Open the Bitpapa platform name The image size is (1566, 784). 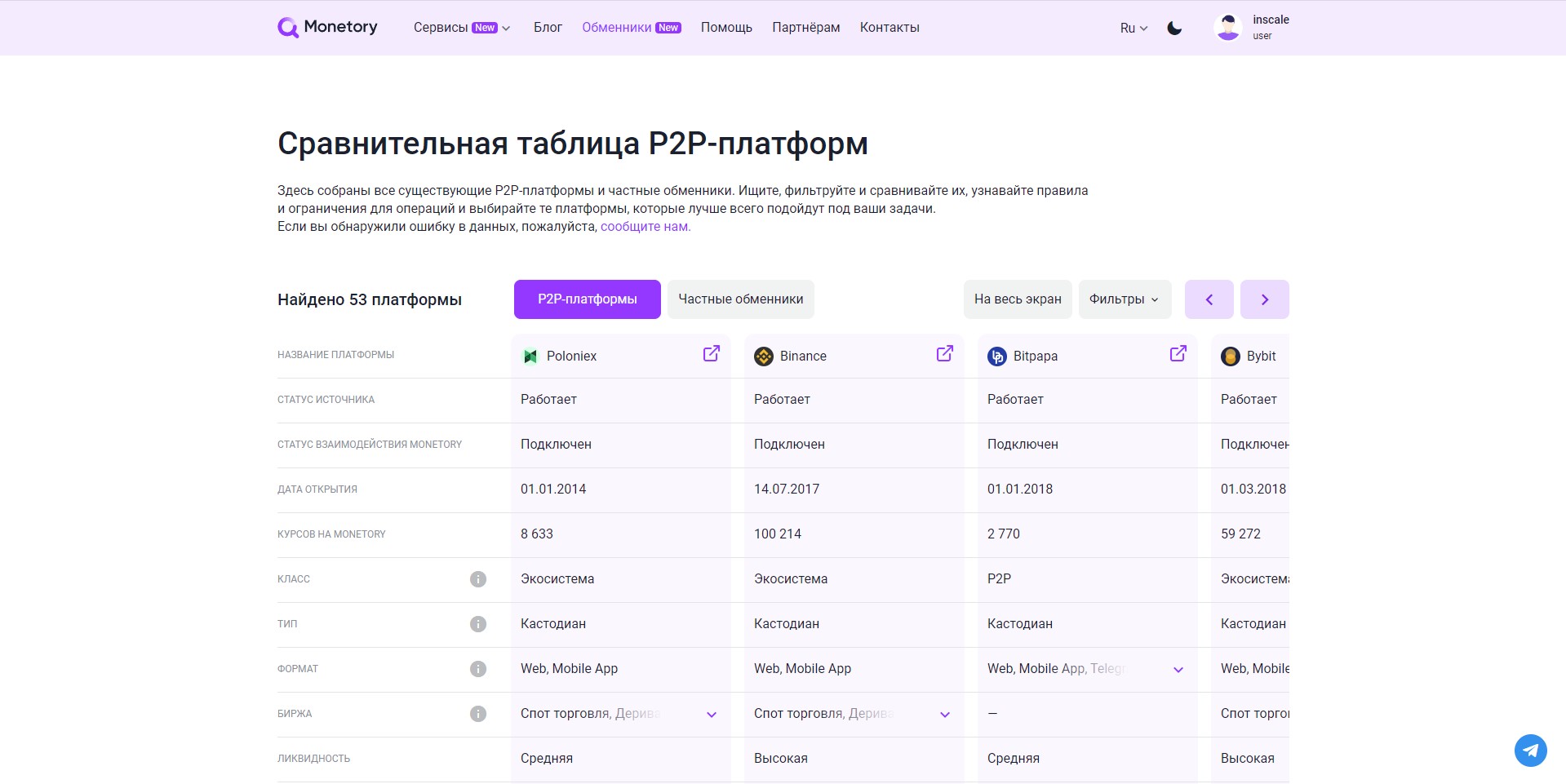point(1036,357)
